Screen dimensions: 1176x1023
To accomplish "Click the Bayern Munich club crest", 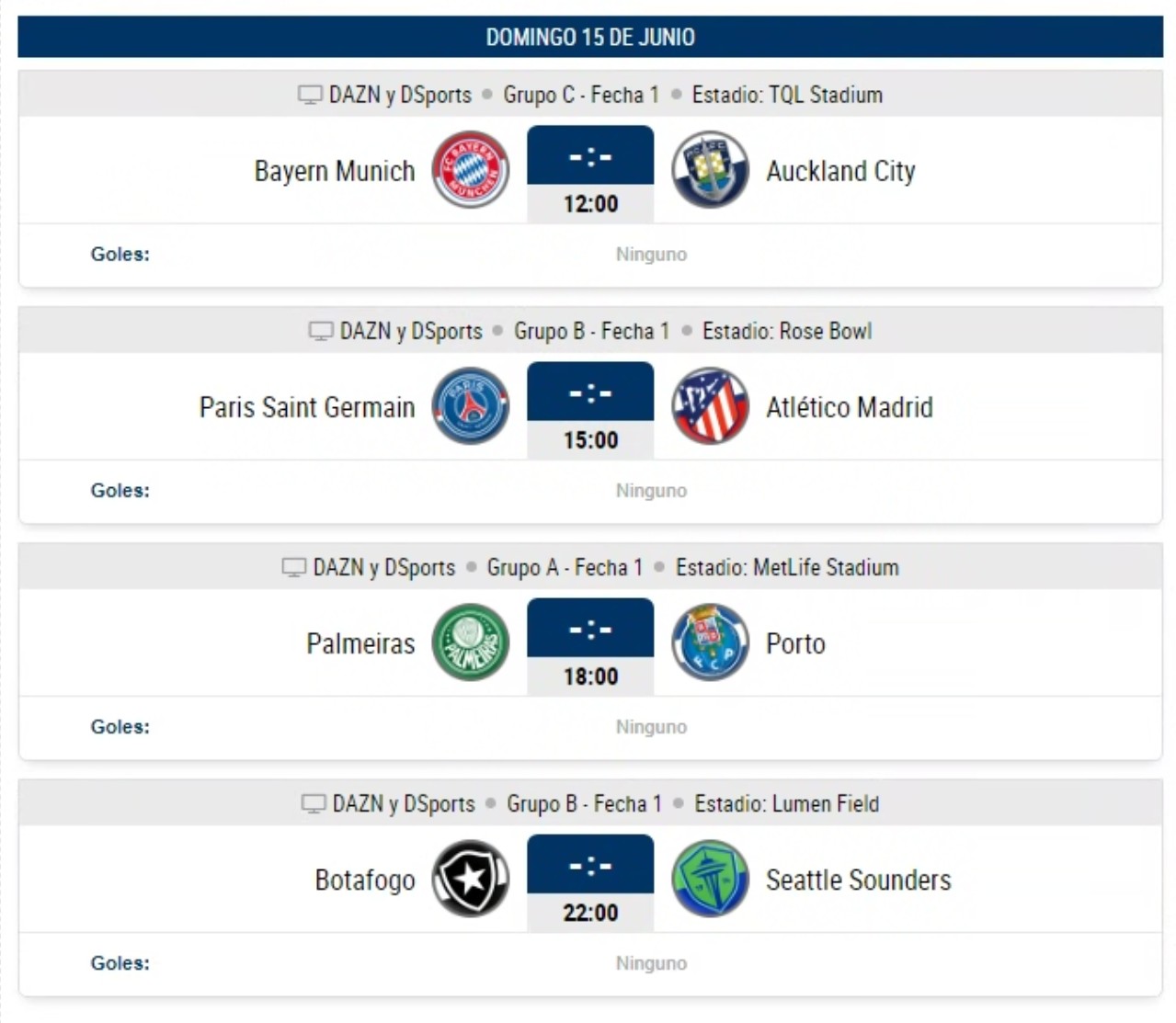I will [471, 169].
